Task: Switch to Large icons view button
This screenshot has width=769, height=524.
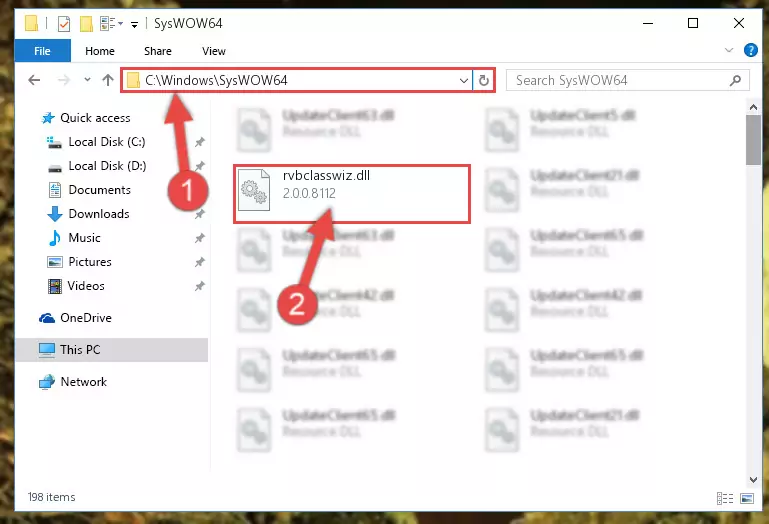Action: 747,498
